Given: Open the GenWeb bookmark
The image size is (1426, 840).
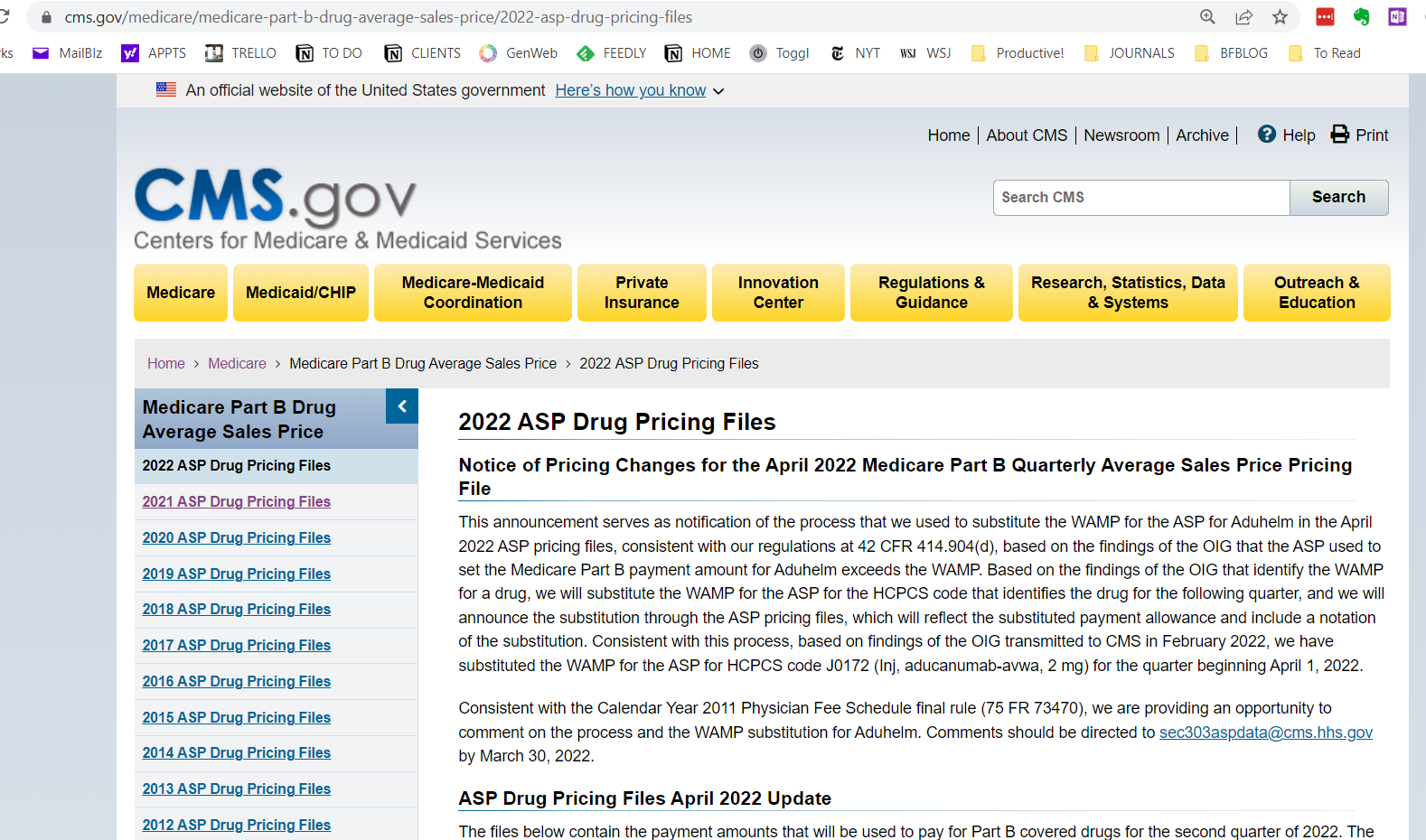Looking at the screenshot, I should [x=519, y=53].
